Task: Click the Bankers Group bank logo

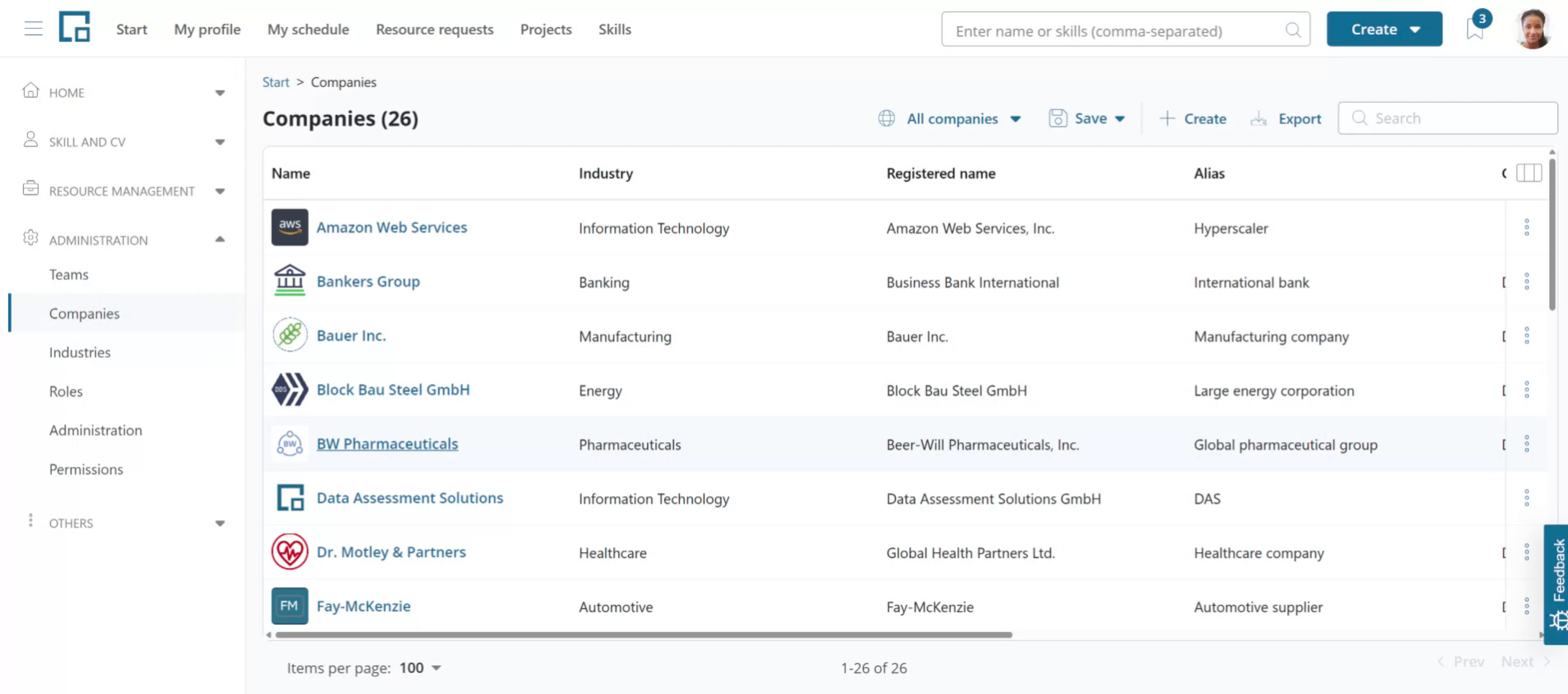Action: click(x=290, y=280)
